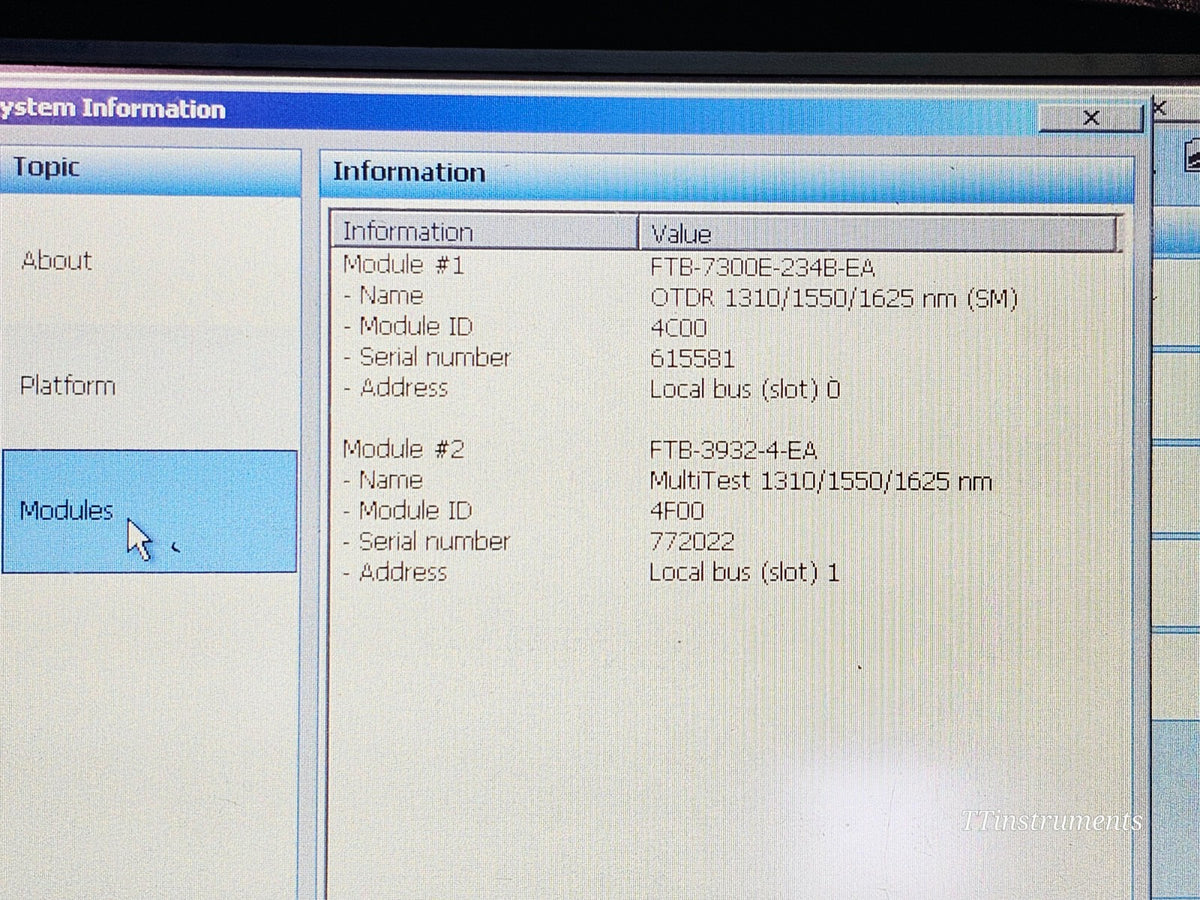Click serial number value 615581
Image resolution: width=1200 pixels, height=900 pixels.
[692, 358]
